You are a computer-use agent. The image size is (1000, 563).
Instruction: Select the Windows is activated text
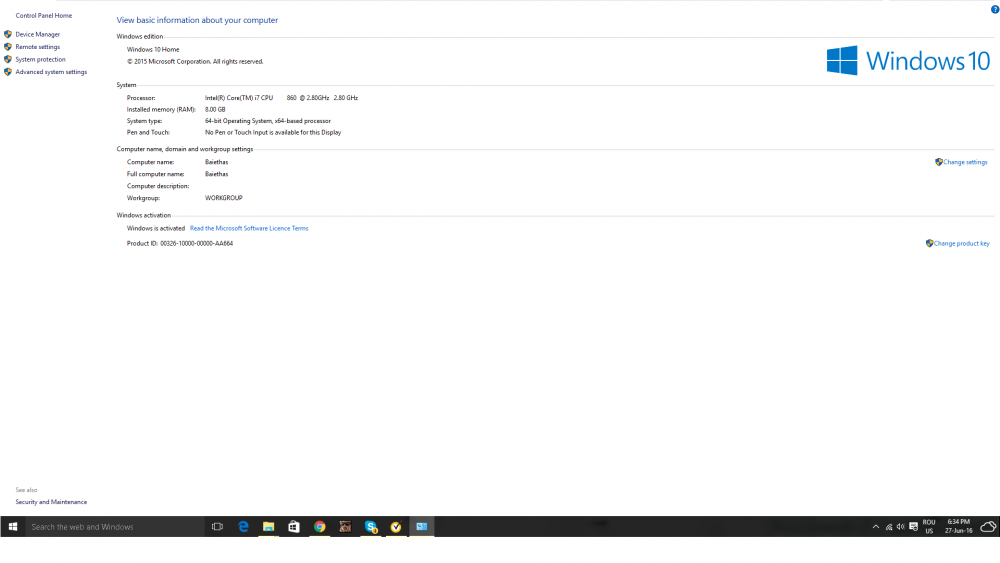[156, 228]
